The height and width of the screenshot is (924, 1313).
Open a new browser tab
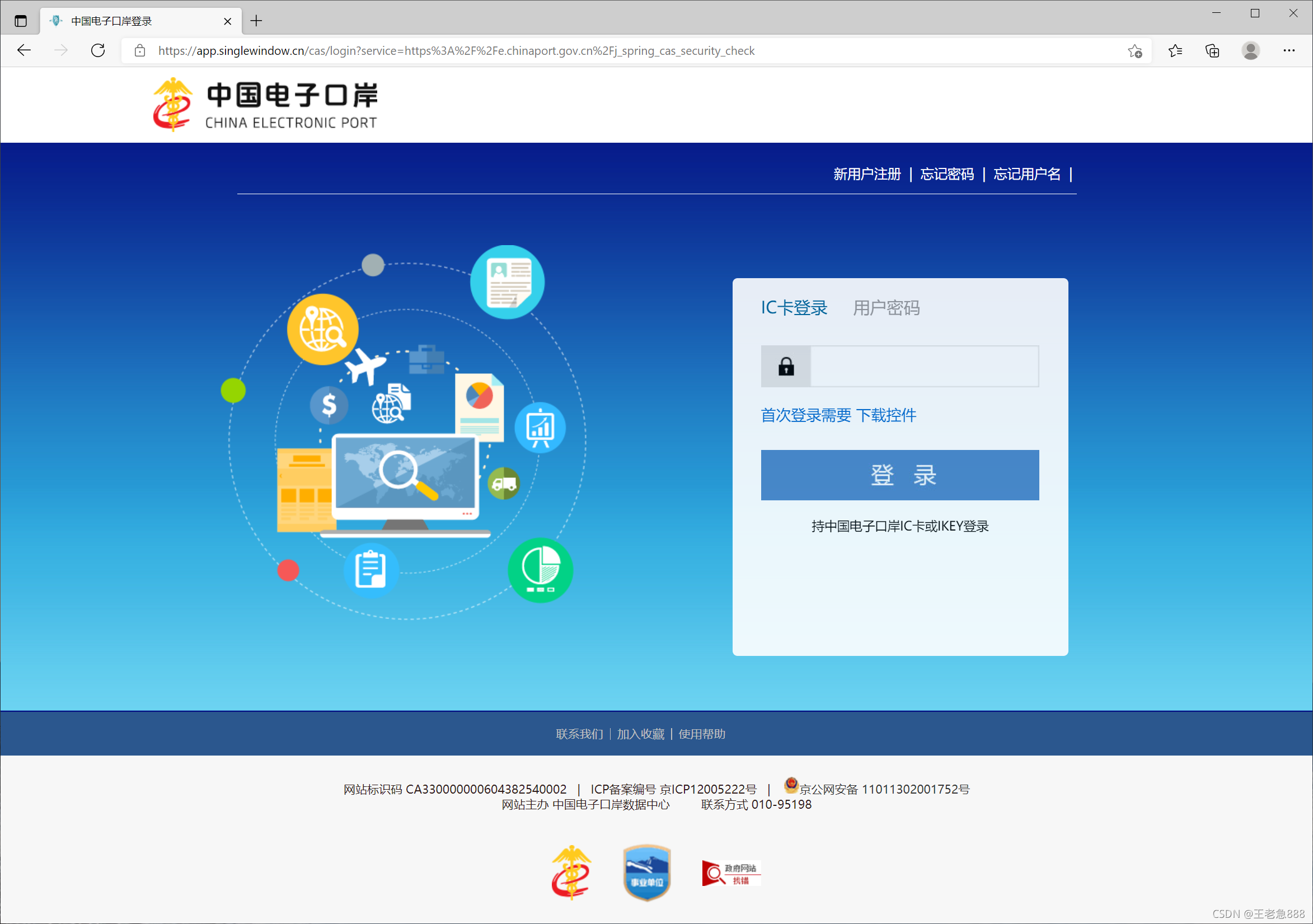click(256, 21)
